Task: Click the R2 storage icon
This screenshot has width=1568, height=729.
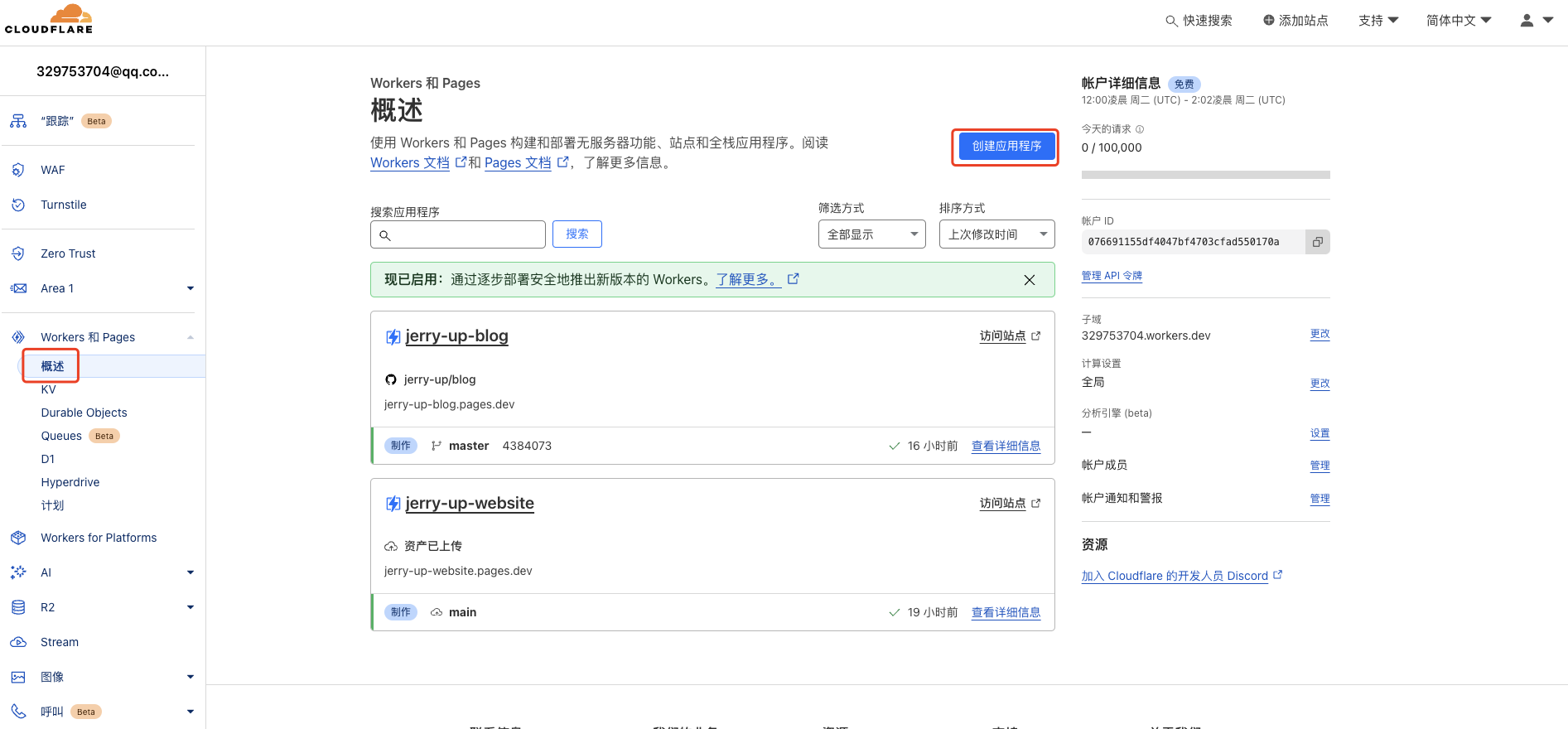Action: (x=18, y=607)
